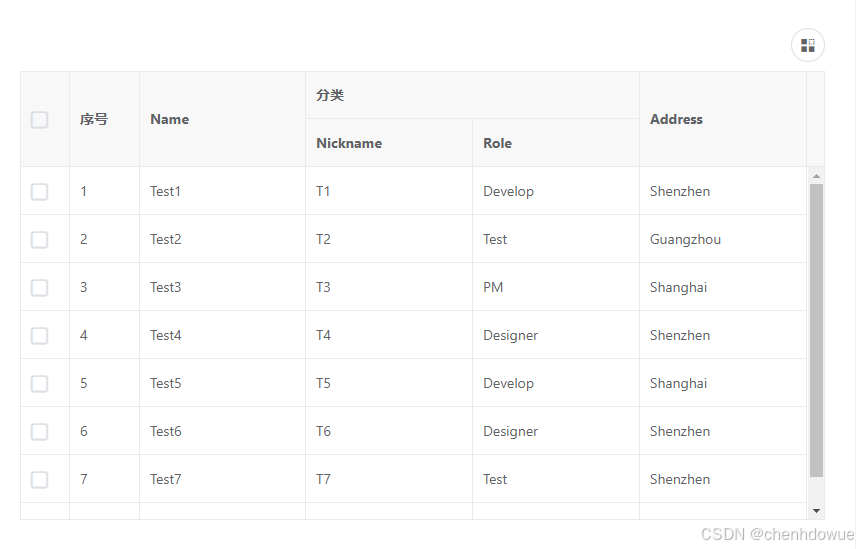Click Shanghai address in row Test3
Image resolution: width=858 pixels, height=549 pixels.
pos(722,287)
